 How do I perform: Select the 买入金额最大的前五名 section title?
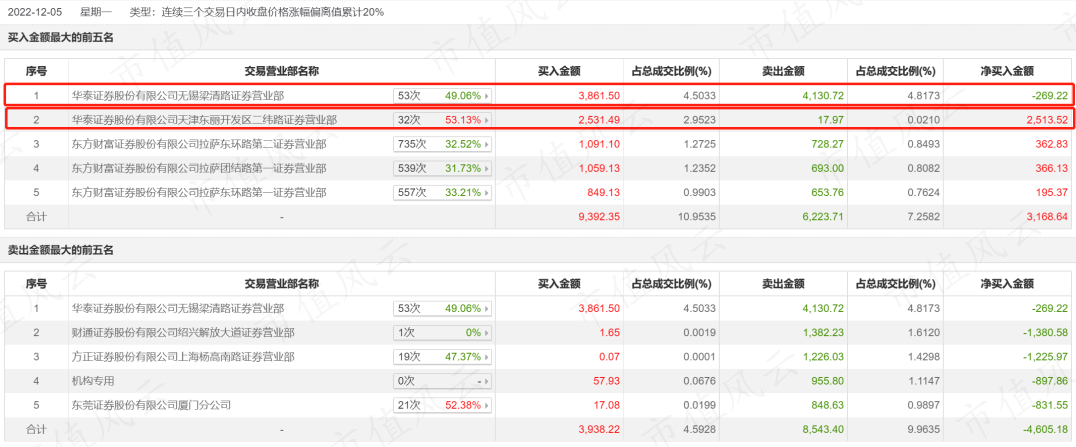pos(60,38)
